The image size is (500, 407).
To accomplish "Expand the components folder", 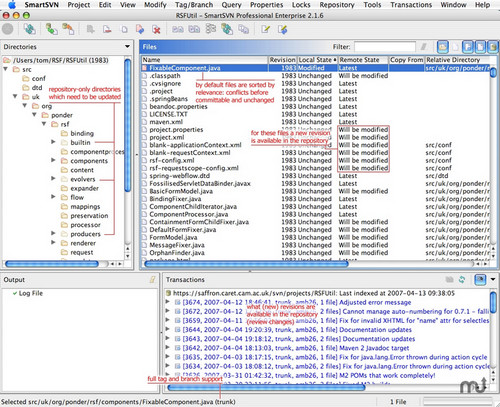I will click(53, 160).
